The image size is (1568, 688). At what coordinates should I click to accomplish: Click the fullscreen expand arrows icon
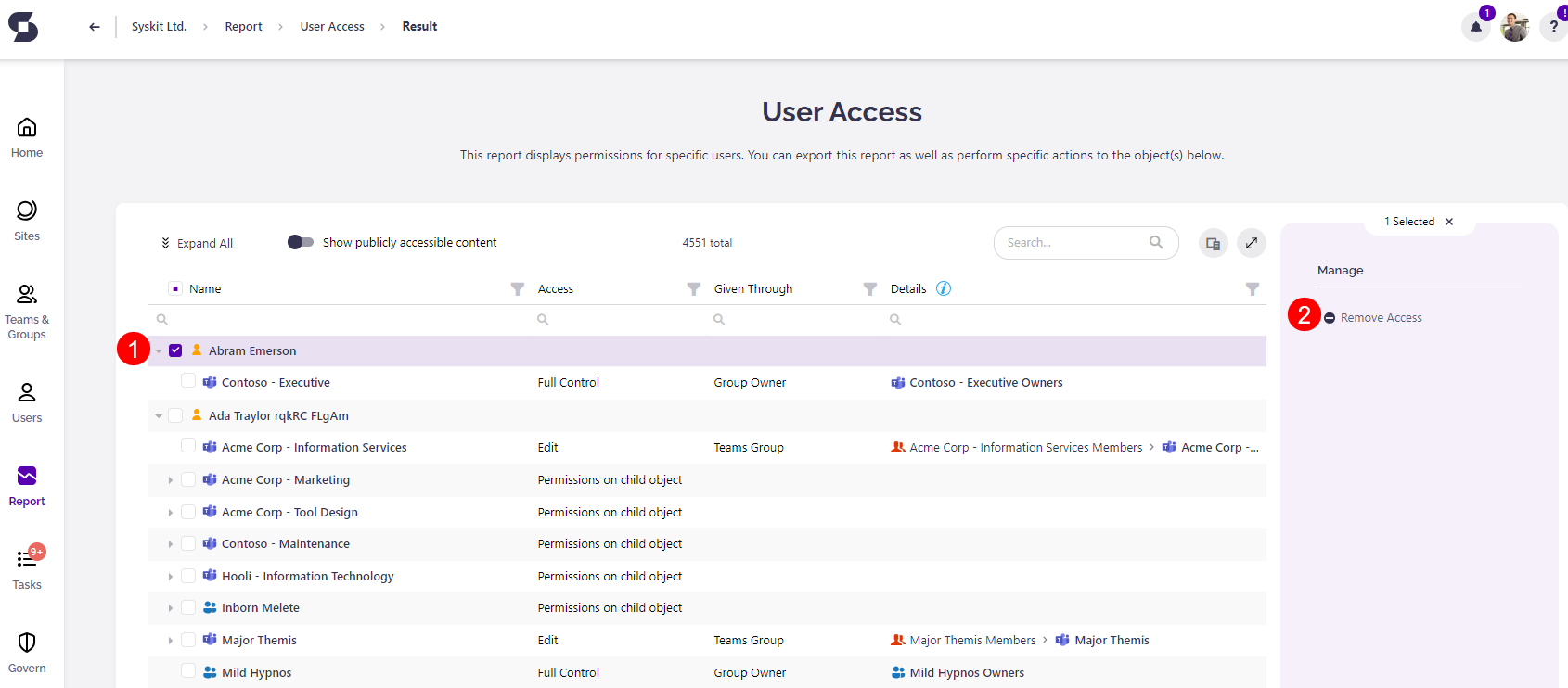pyautogui.click(x=1252, y=243)
